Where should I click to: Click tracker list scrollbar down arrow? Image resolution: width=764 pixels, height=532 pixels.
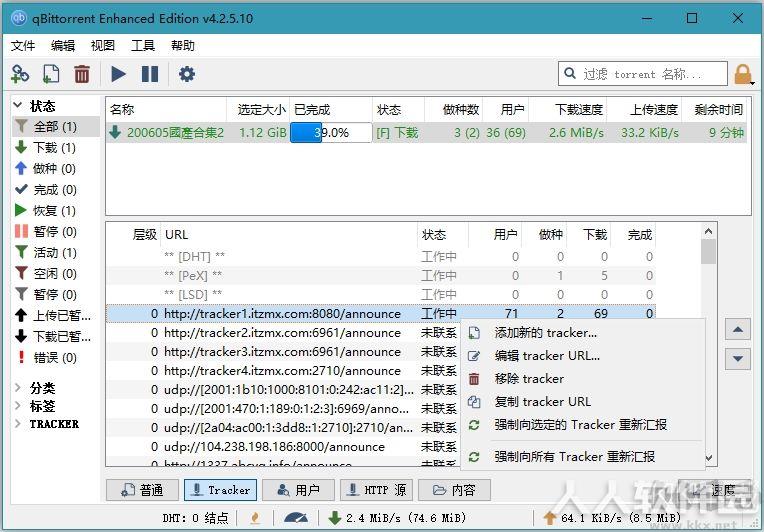pos(709,458)
